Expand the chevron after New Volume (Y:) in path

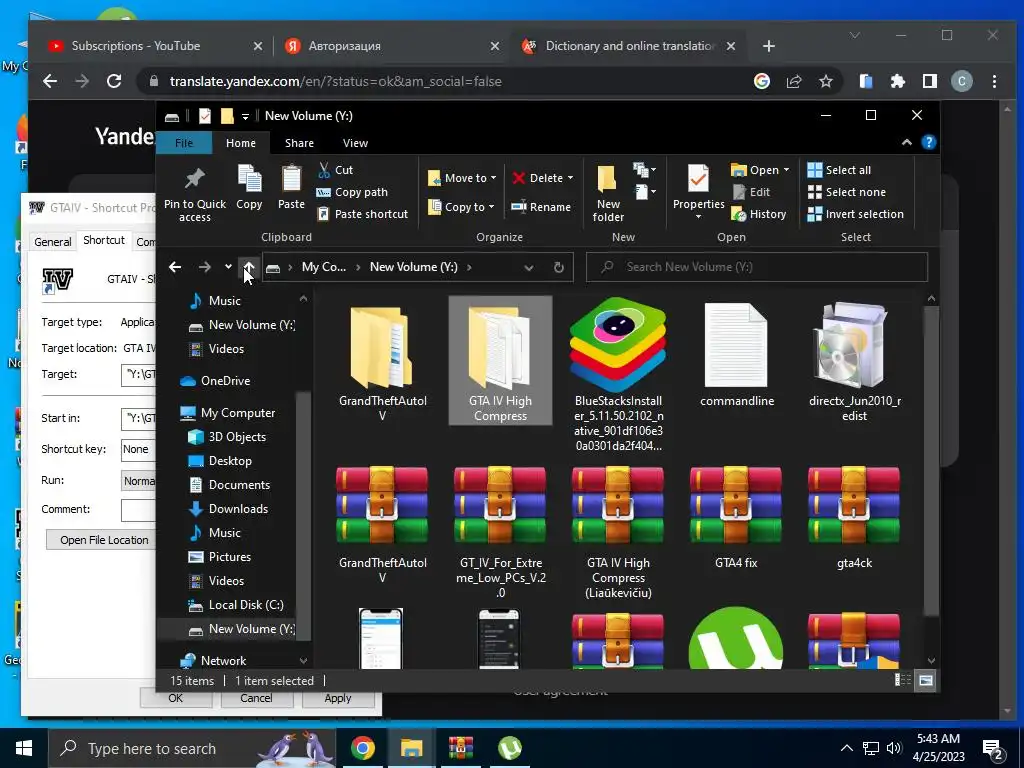point(469,267)
